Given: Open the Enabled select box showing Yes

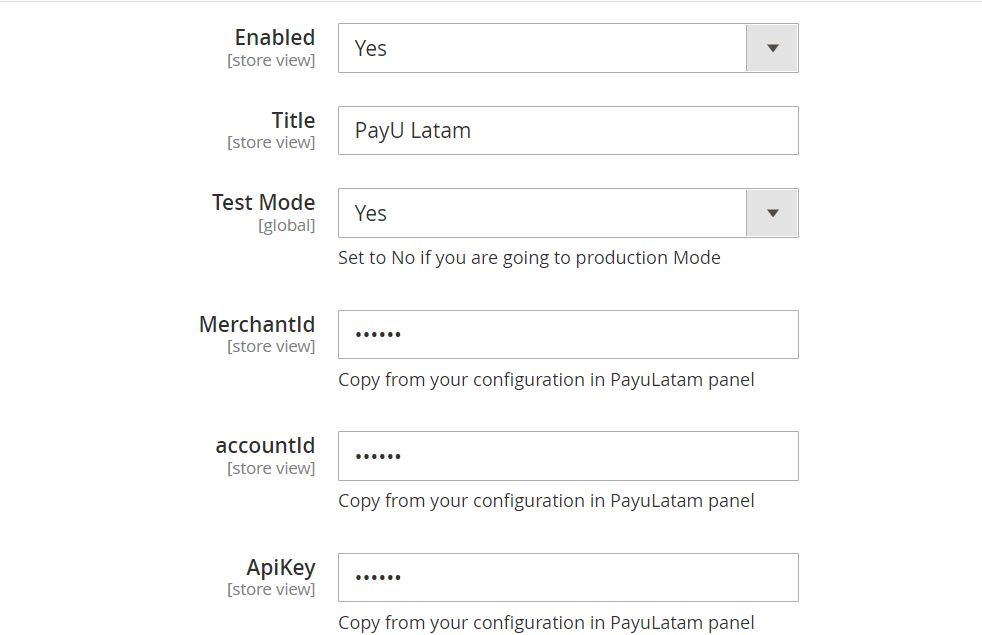Looking at the screenshot, I should [x=542, y=48].
